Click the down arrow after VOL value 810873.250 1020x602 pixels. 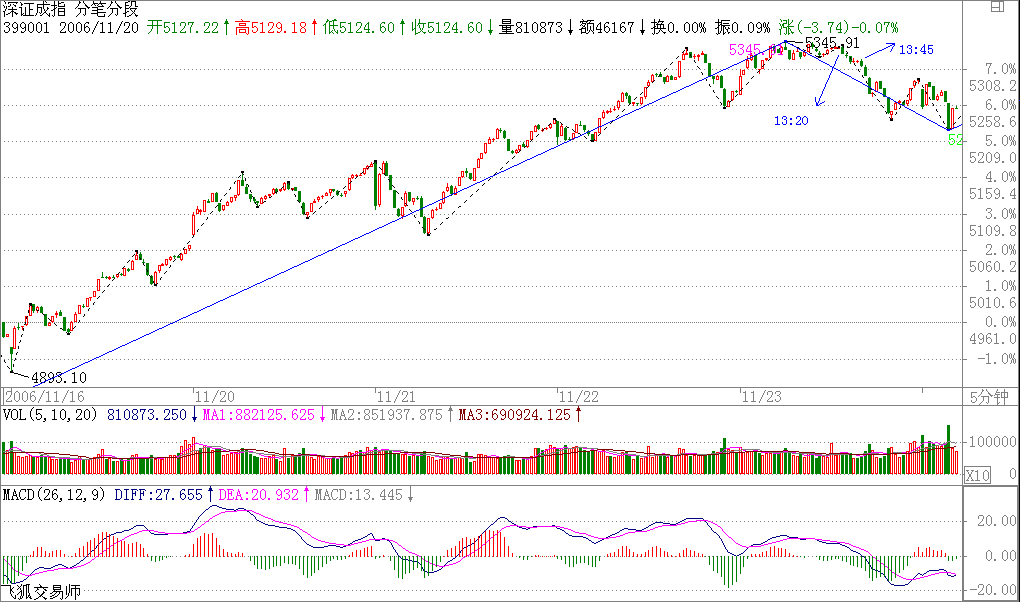point(194,414)
